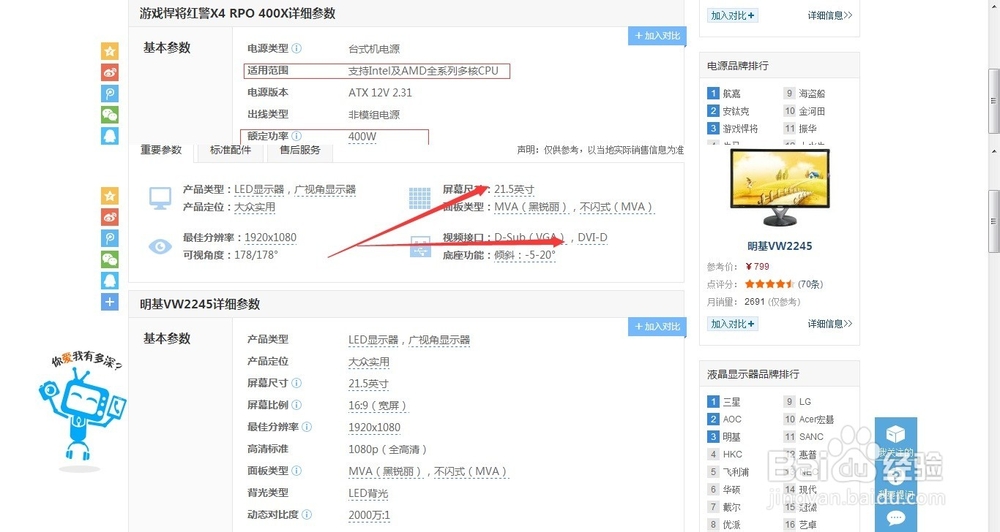Open the chat bubble icon on floating bar
Viewport: 1000px width, 532px height.
coord(895,518)
